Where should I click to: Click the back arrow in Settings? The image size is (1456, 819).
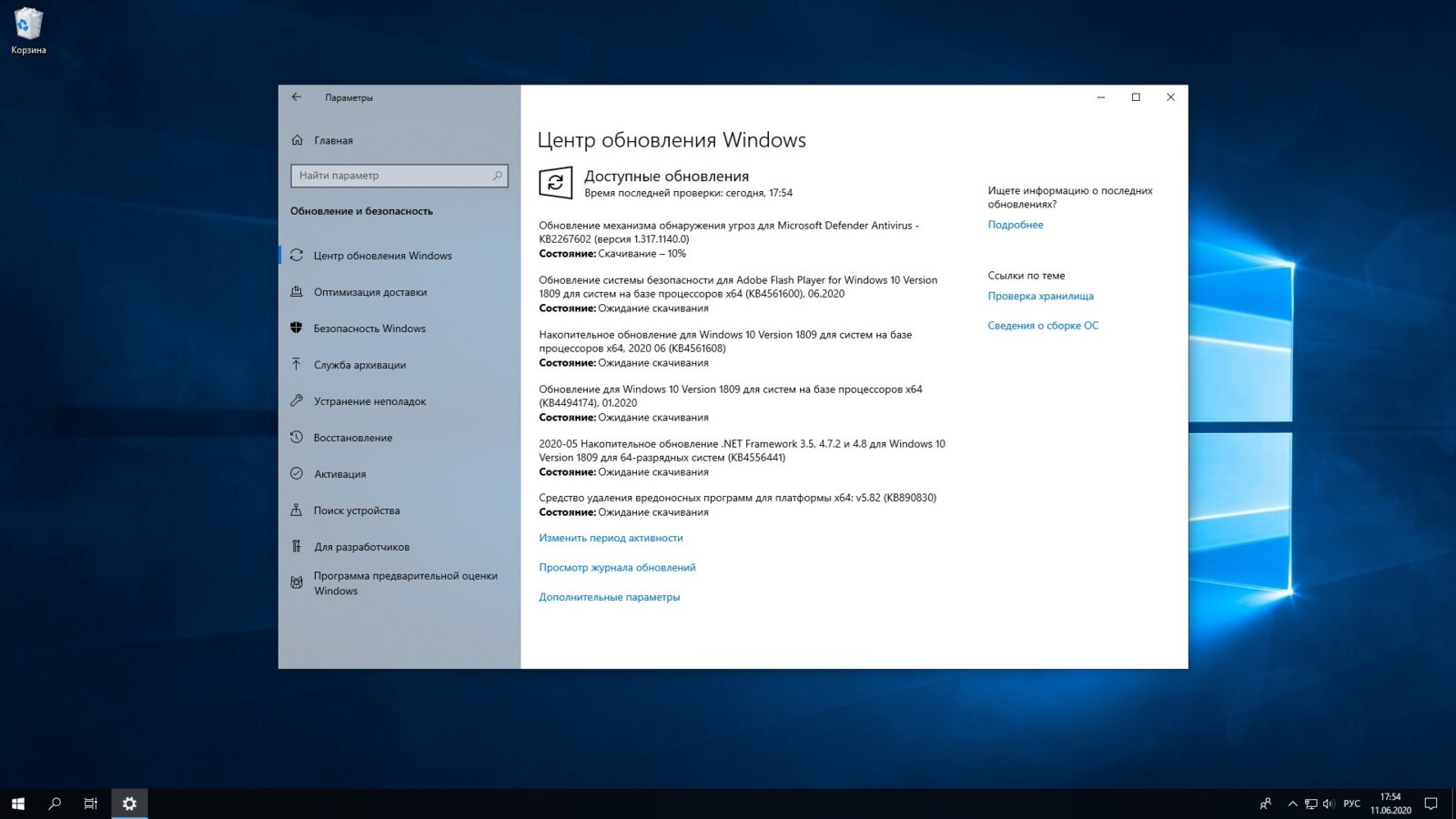pos(296,96)
